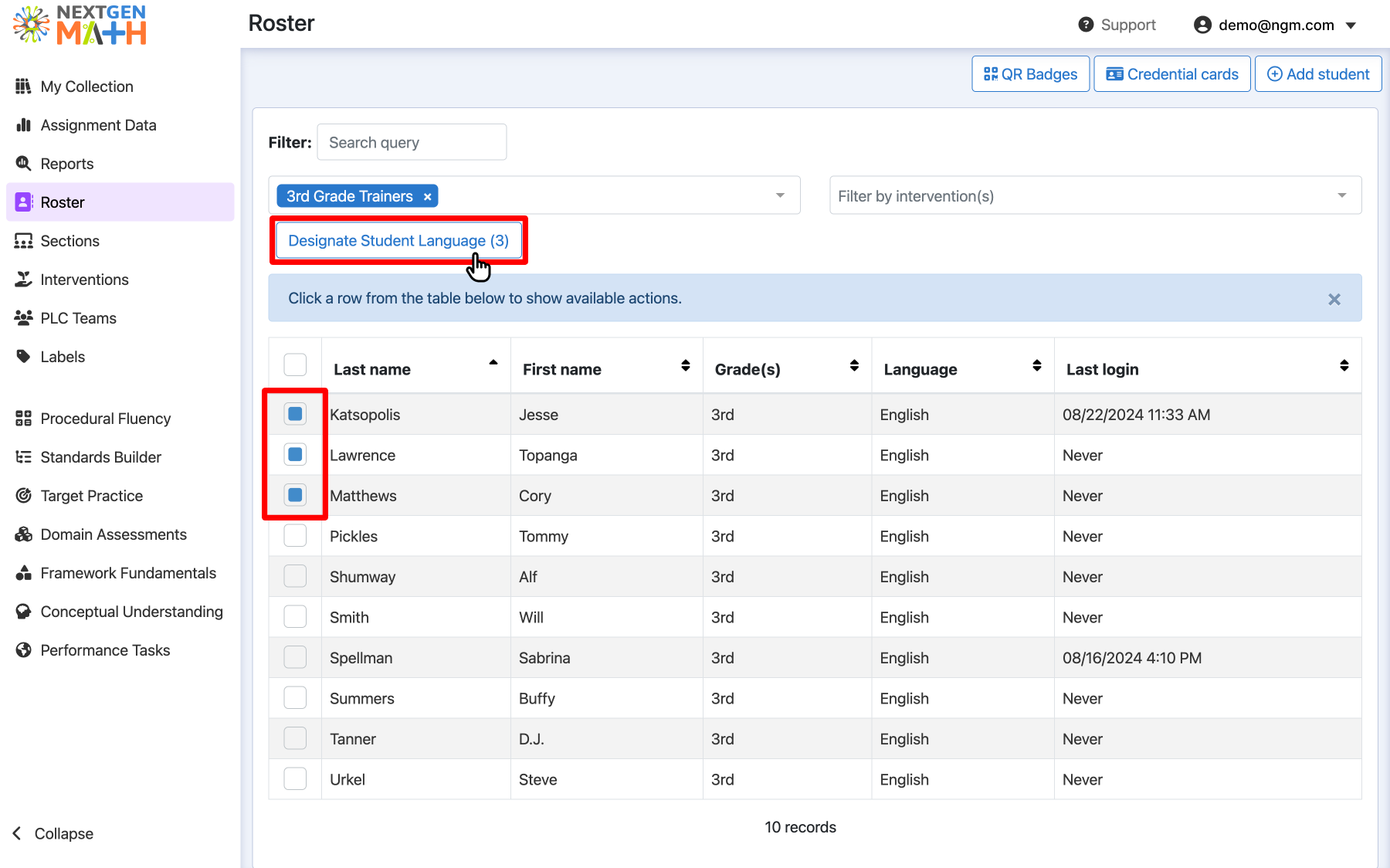Click the Sections icon in sidebar
This screenshot has width=1390, height=868.
tap(23, 241)
